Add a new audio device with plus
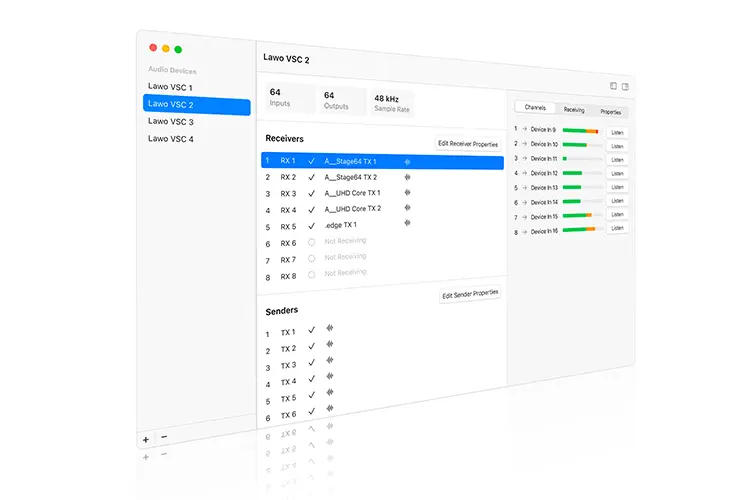750x500 pixels. coord(146,439)
